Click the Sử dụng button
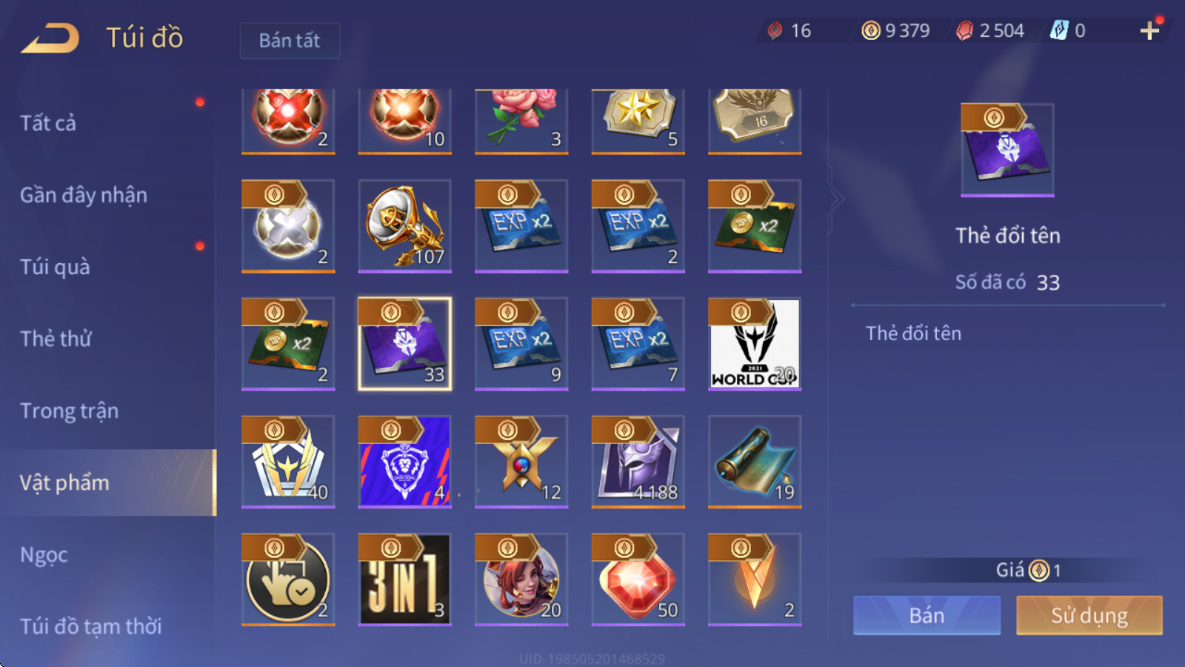This screenshot has width=1185, height=667. coord(1089,615)
